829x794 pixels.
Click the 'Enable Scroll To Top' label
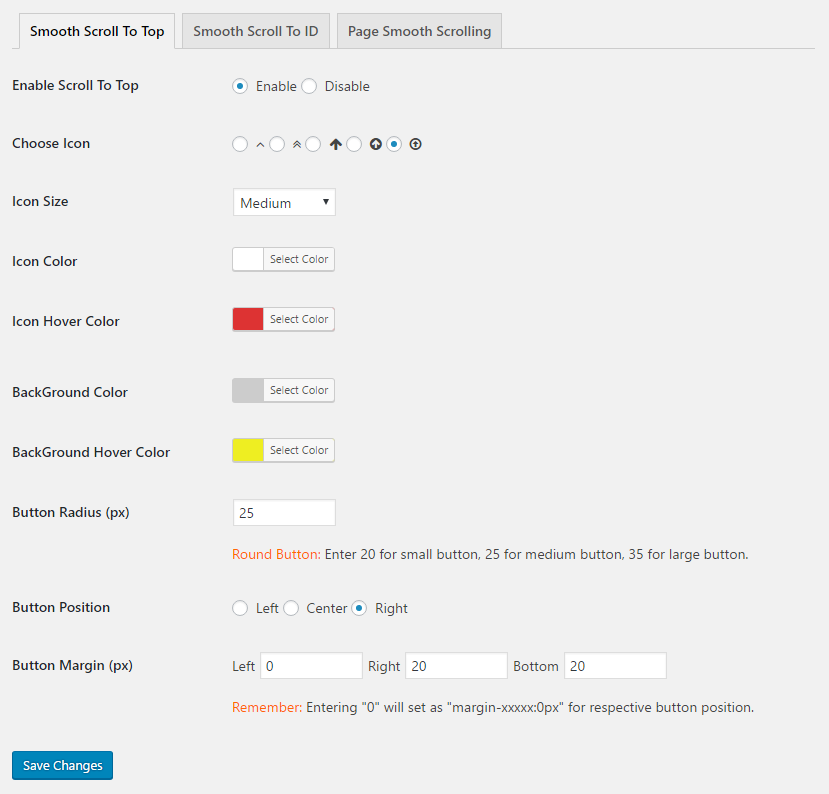[x=76, y=86]
